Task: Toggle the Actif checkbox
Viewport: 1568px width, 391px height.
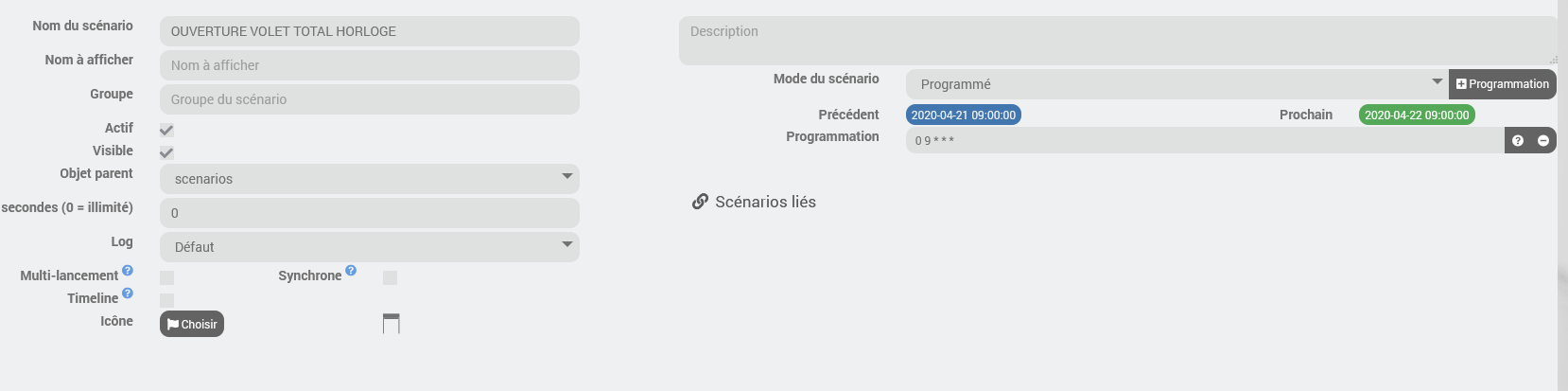Action: [166, 130]
